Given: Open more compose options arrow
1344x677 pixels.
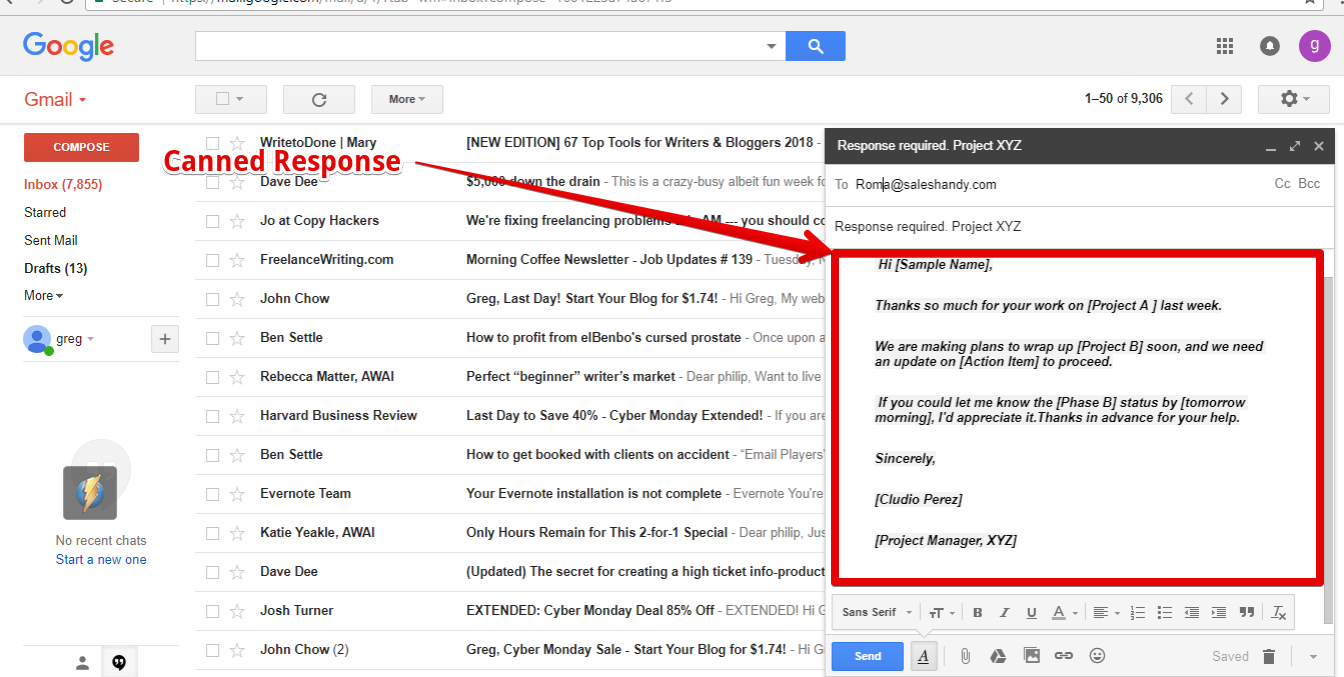Looking at the screenshot, I should (1313, 657).
